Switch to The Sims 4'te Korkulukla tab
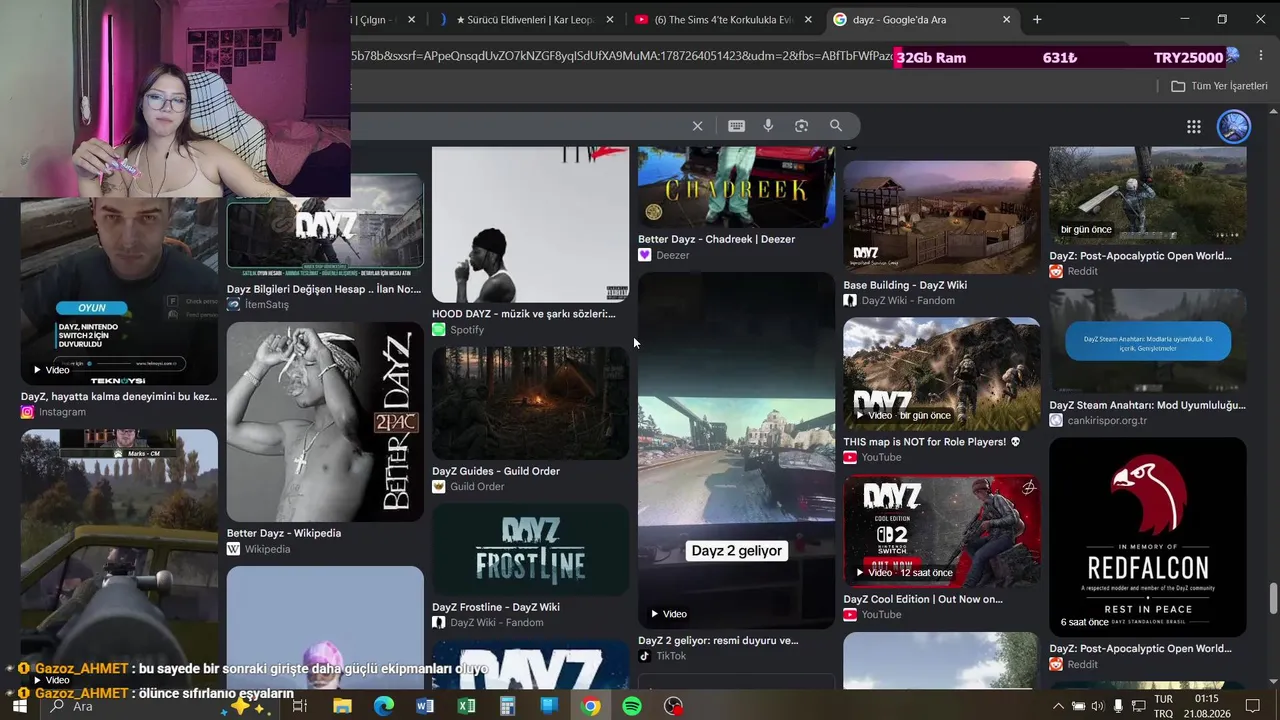 point(723,19)
